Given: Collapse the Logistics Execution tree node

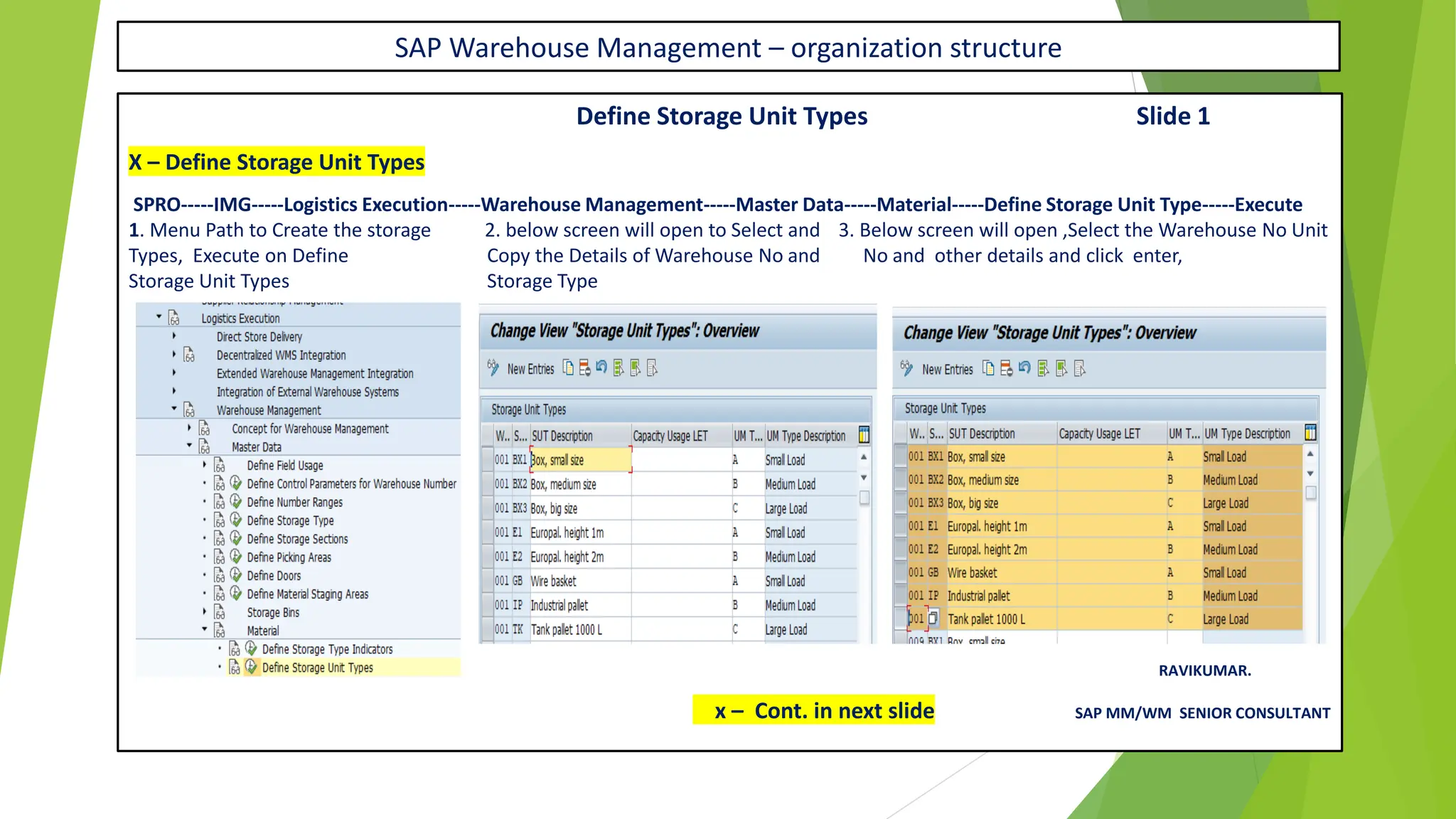Looking at the screenshot, I should (159, 316).
